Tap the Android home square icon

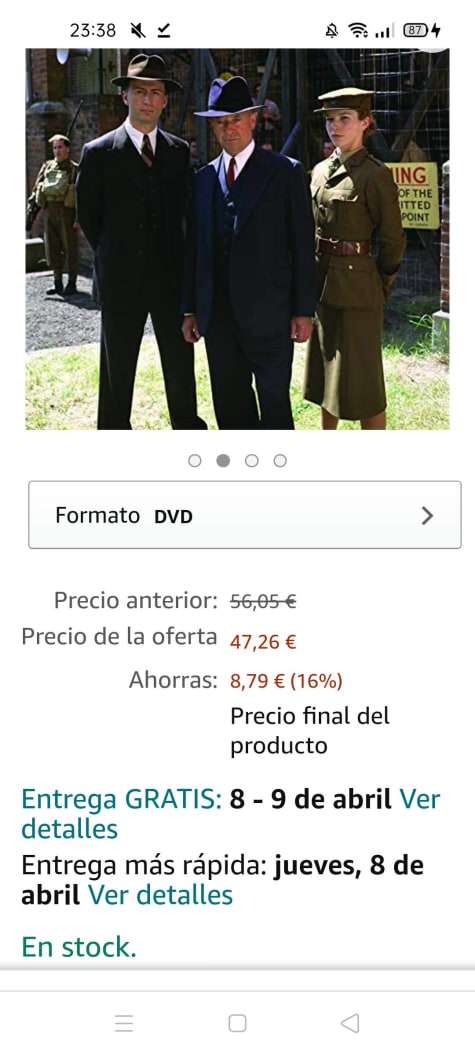[x=237, y=1023]
